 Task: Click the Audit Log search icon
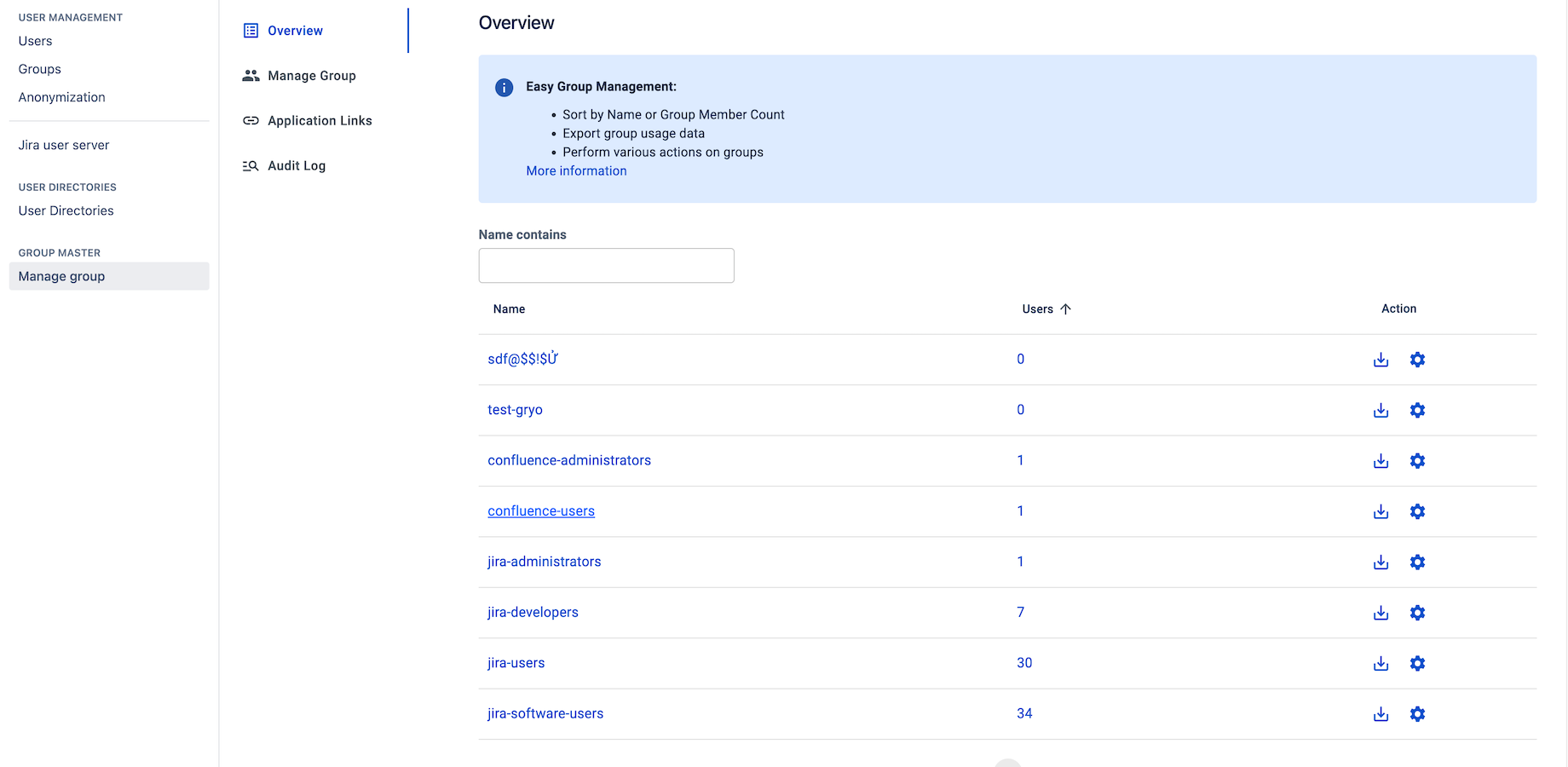coord(251,166)
